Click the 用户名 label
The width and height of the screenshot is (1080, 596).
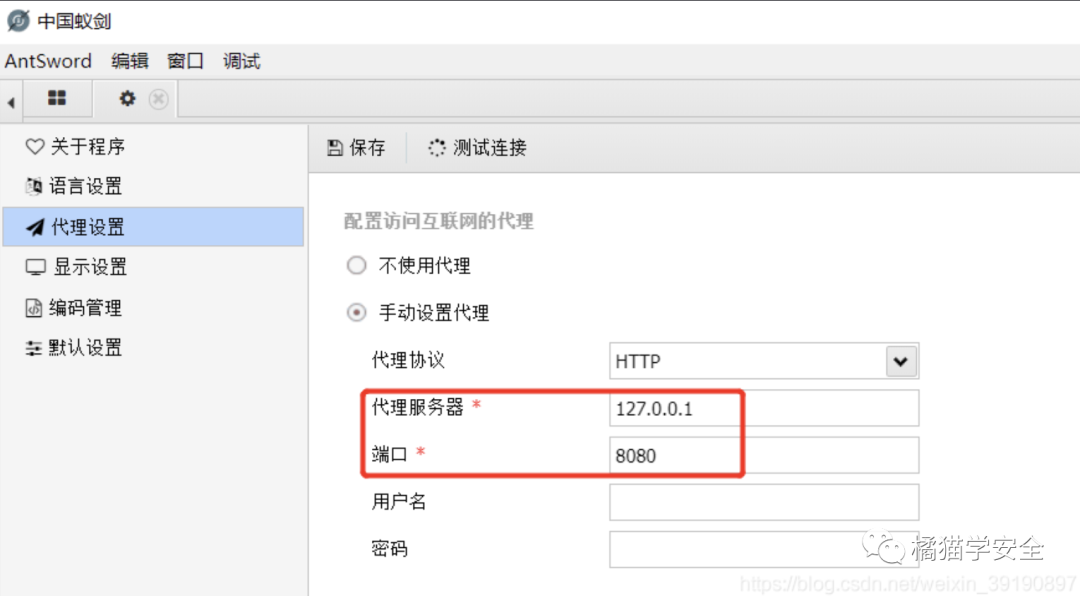(399, 502)
